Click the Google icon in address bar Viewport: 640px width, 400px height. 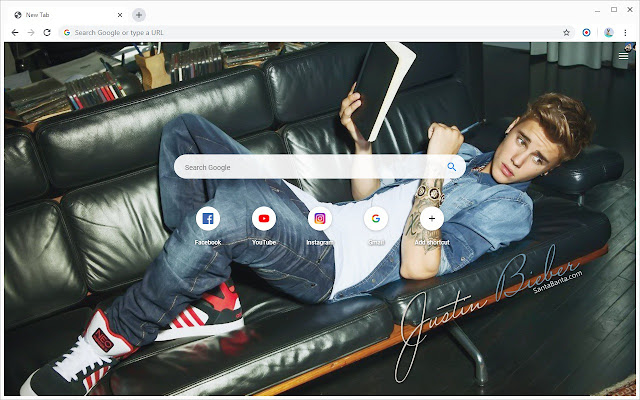[67, 33]
